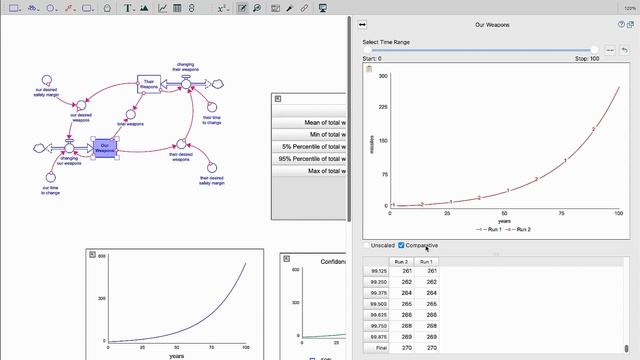Click the Run 1 column header
640x360 pixels.
[426, 262]
